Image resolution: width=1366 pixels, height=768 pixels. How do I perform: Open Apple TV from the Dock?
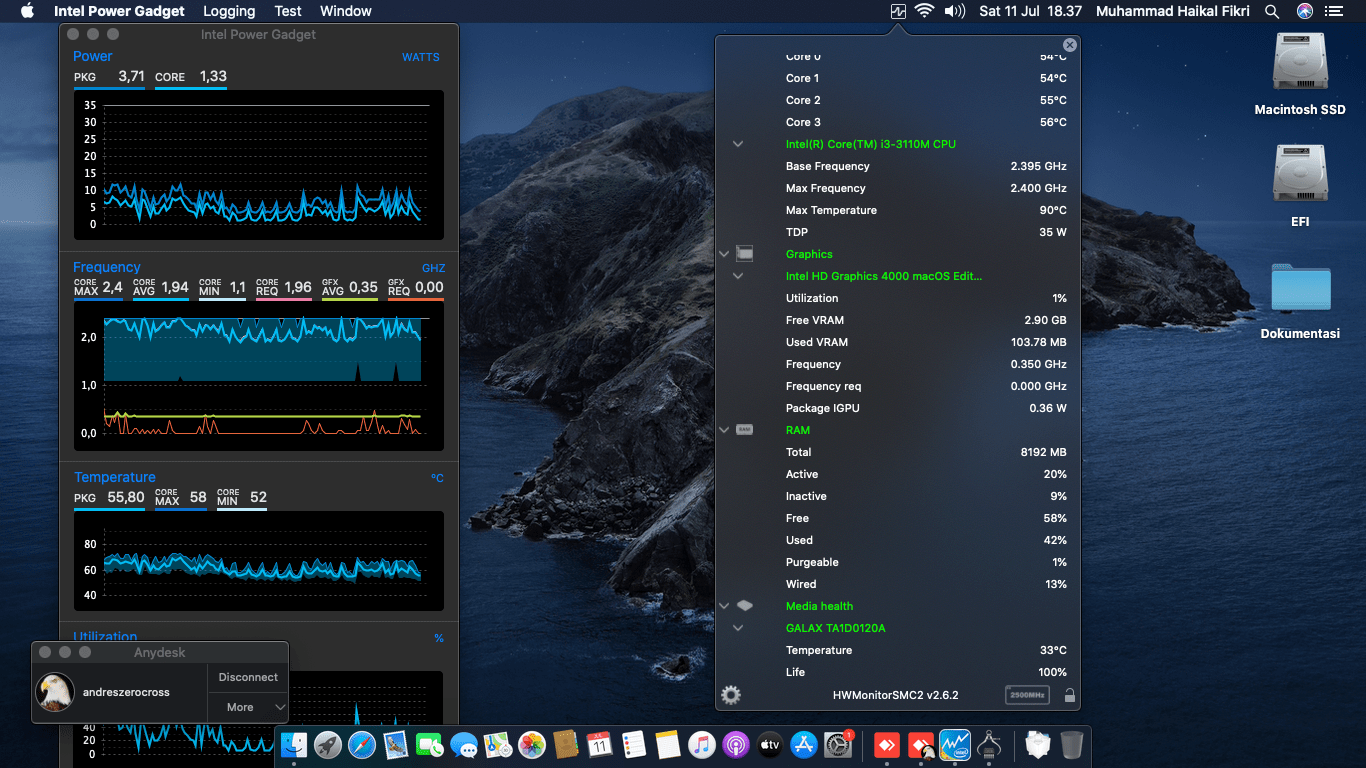(x=770, y=744)
